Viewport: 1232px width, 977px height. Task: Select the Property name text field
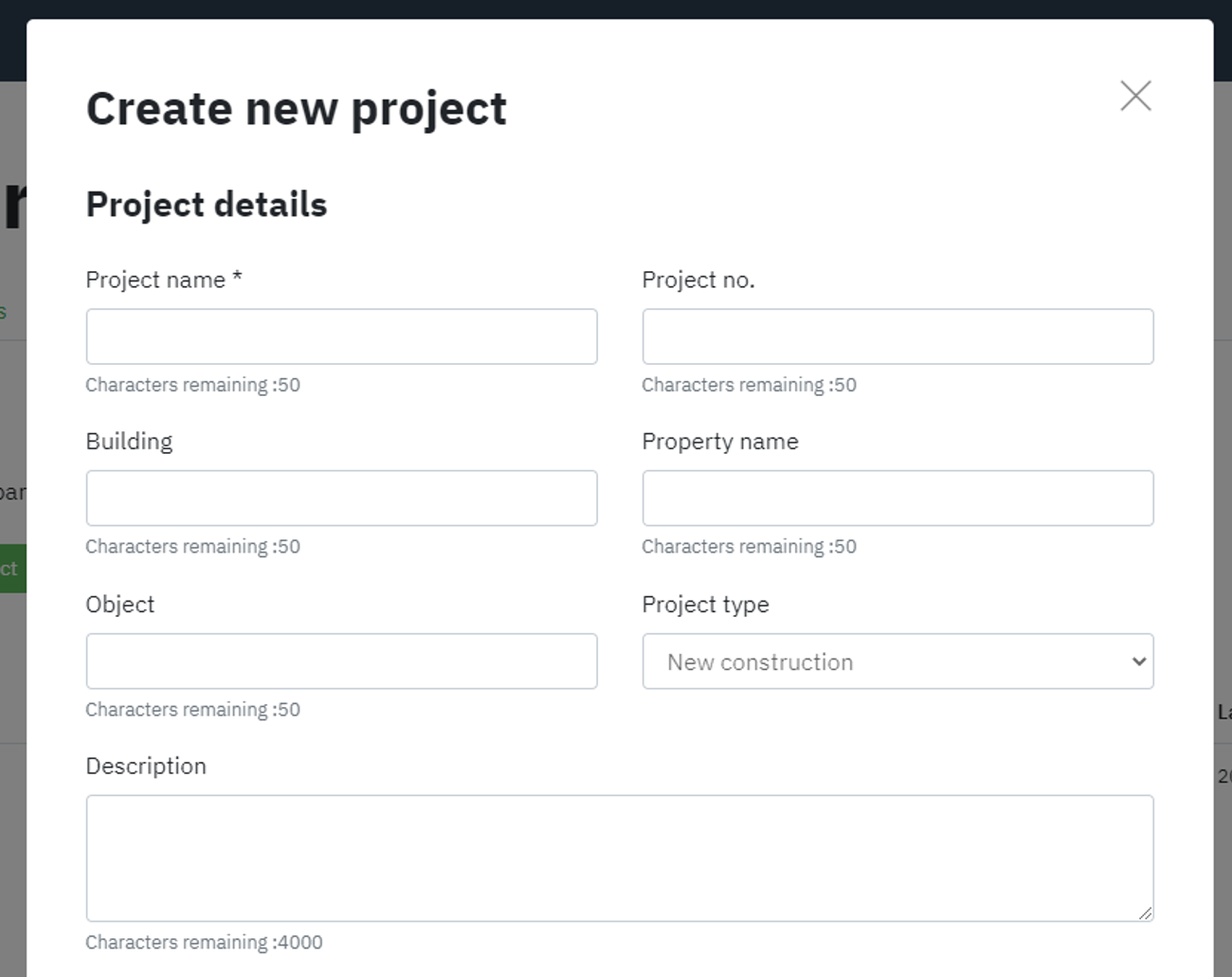tap(897, 498)
